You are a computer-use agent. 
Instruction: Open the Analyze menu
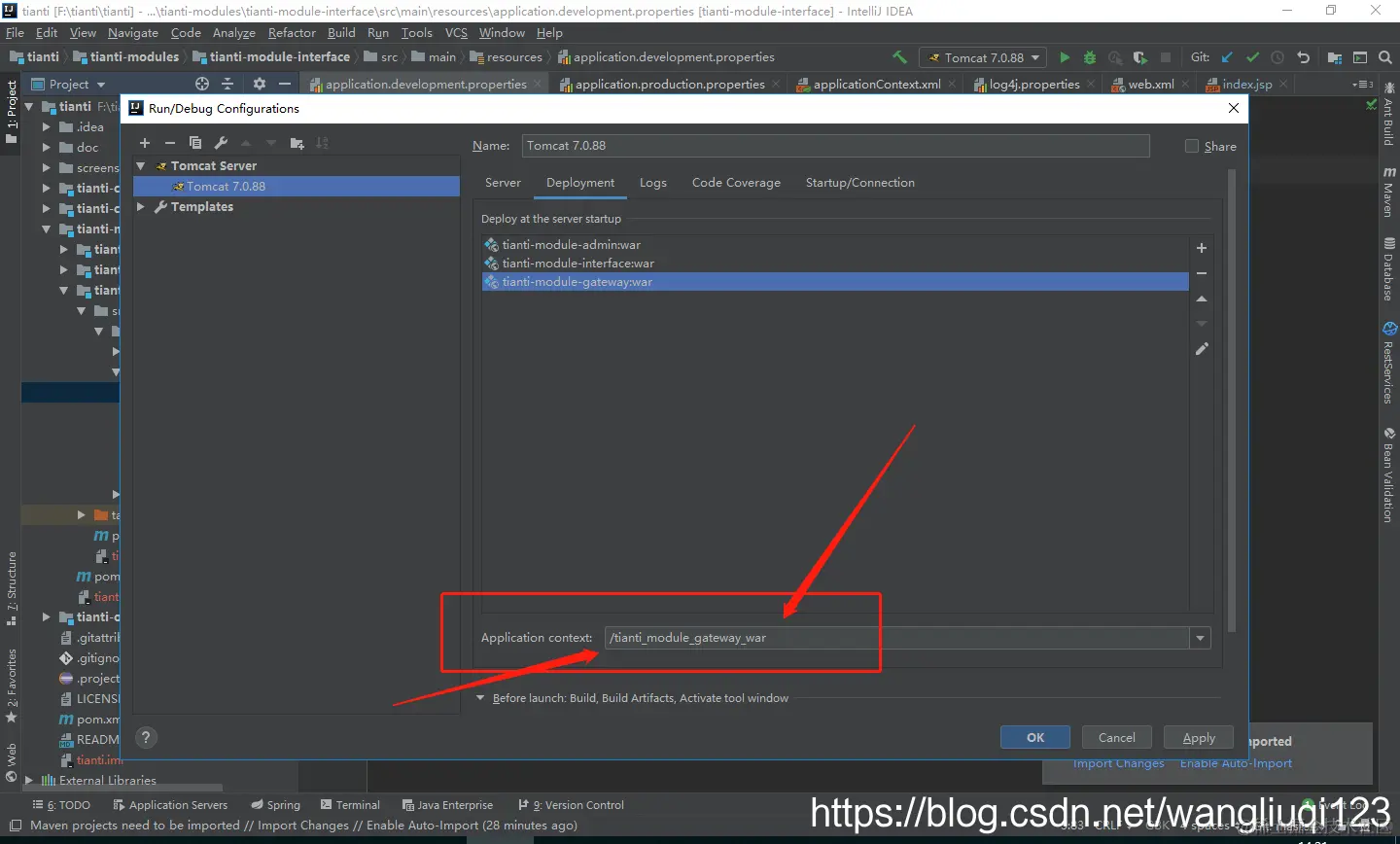point(234,33)
